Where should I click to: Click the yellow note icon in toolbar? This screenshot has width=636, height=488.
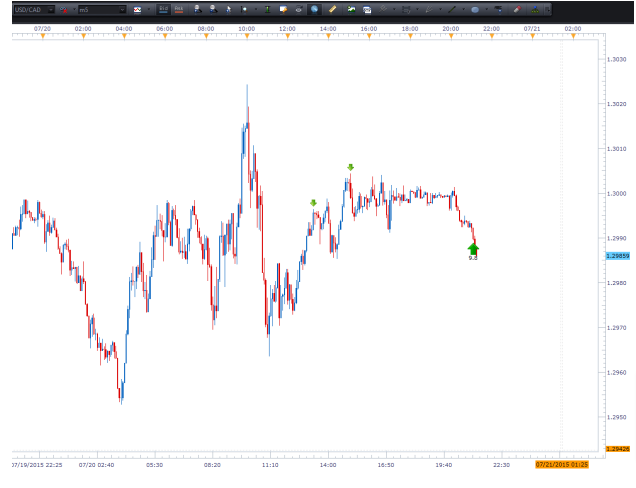tap(283, 9)
